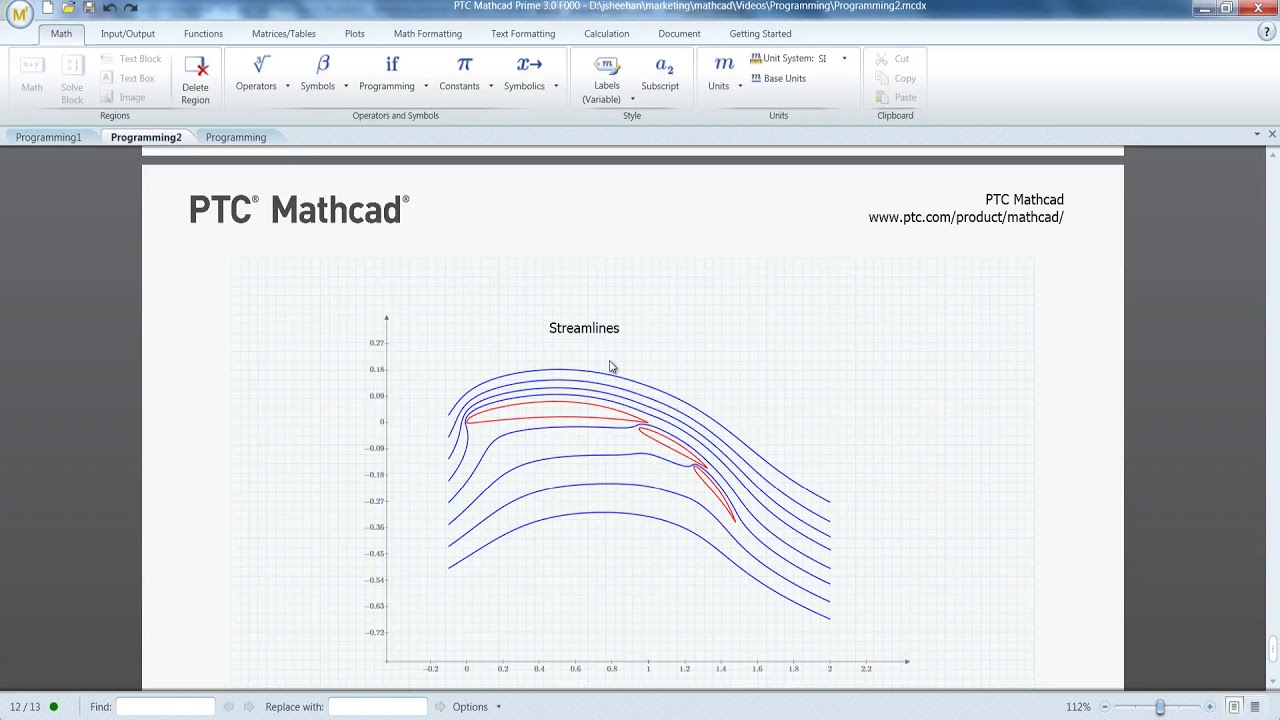Open the worksheet tabs list dropdown arrow
This screenshot has width=1280, height=720.
[x=1257, y=134]
